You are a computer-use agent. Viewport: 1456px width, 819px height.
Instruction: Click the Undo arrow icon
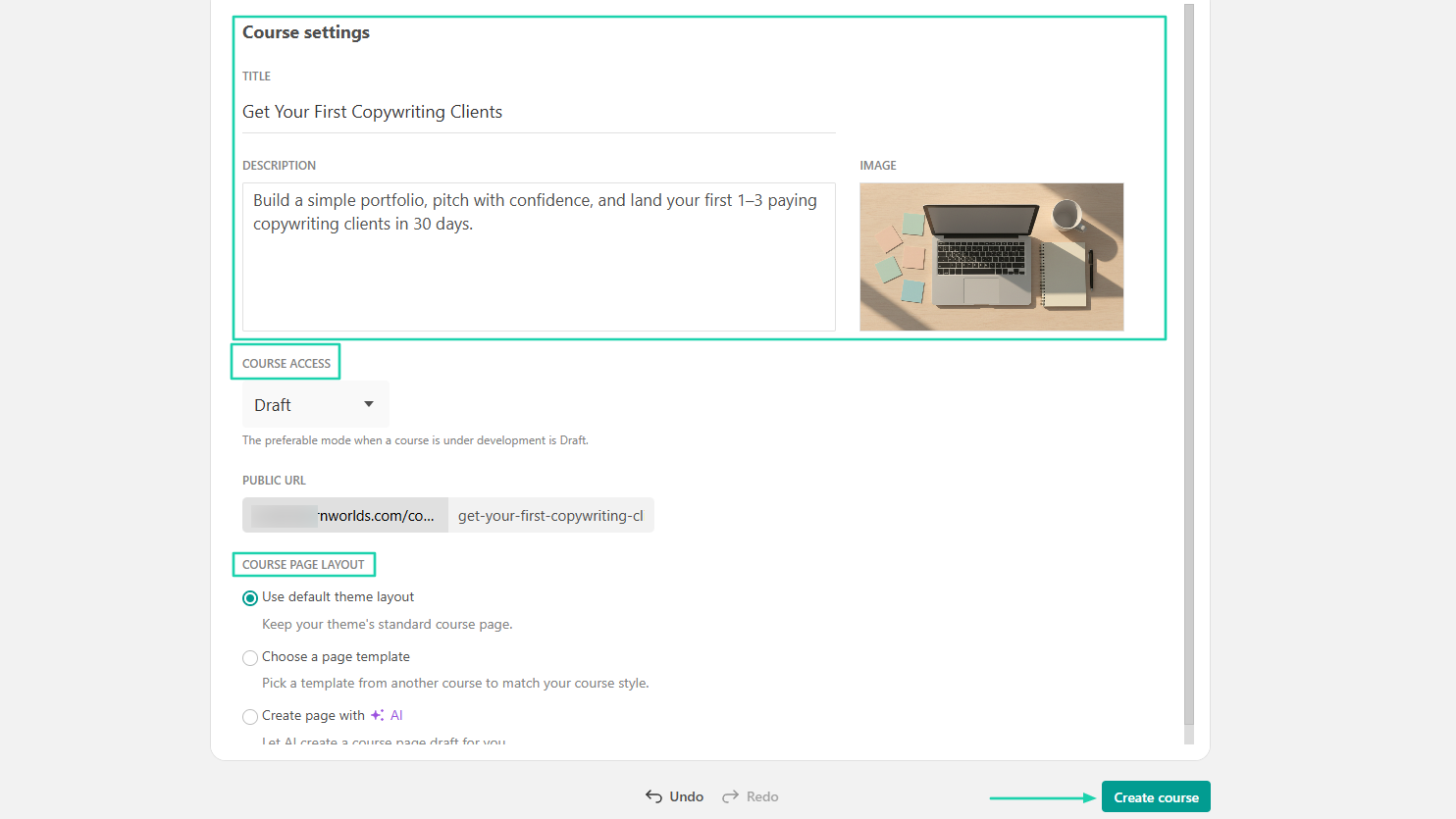(653, 796)
